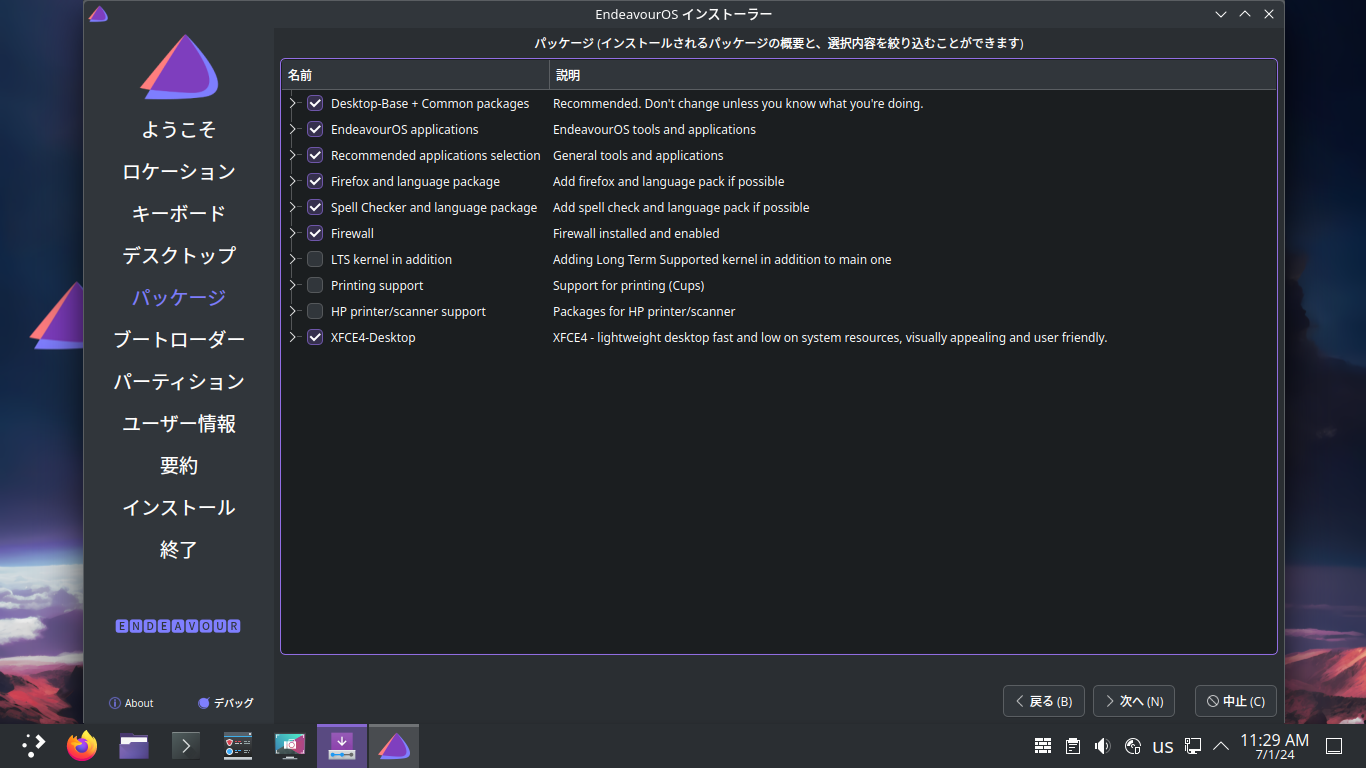
Task: Uncheck Firefox and language package
Action: pos(315,181)
